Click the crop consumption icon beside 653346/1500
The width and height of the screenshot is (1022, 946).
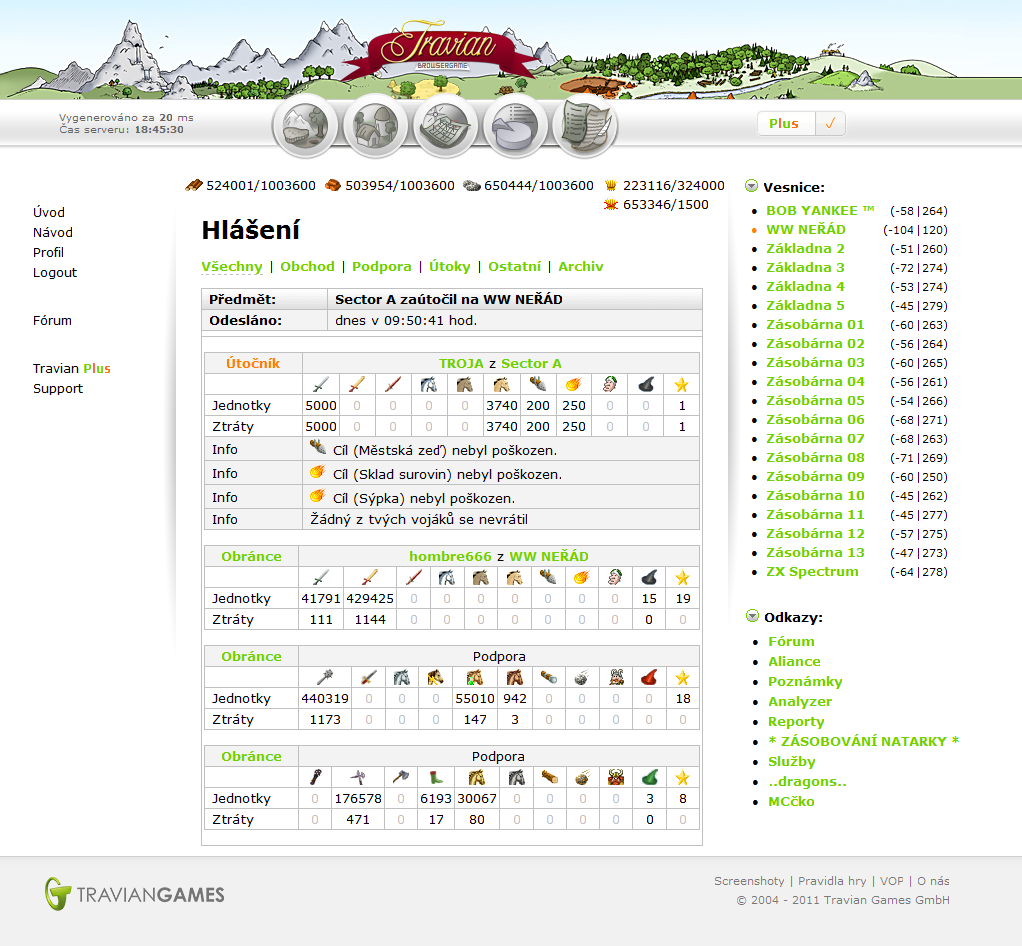click(610, 205)
